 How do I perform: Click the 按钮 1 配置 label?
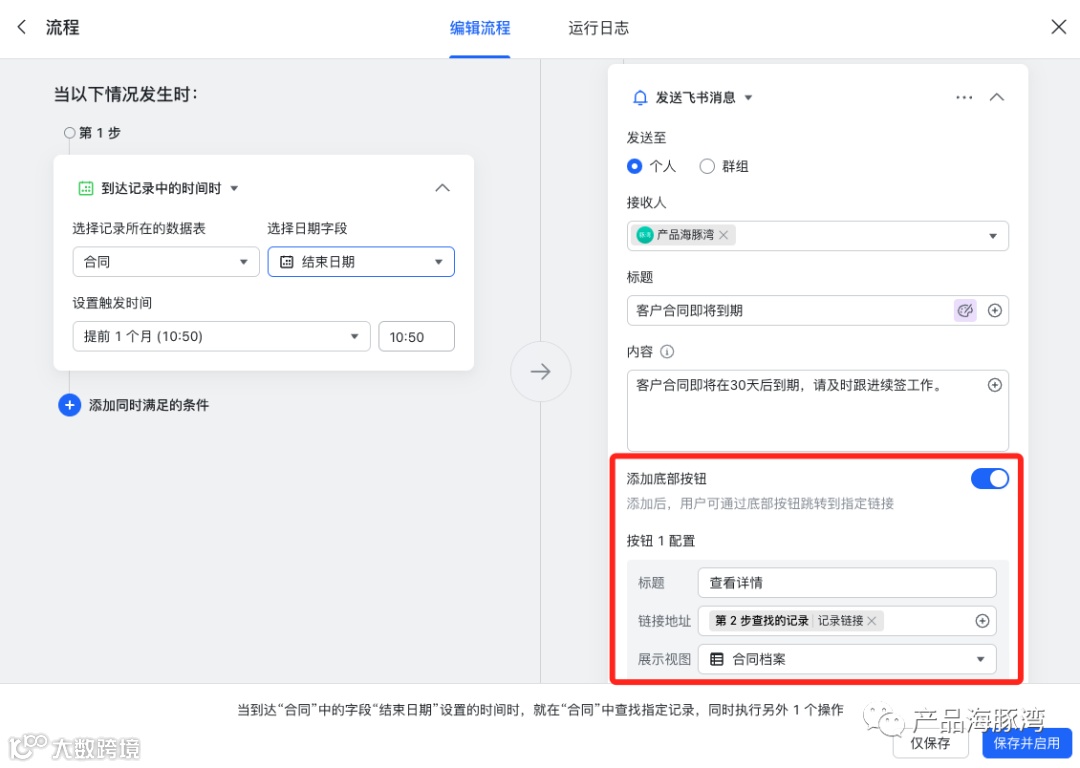661,541
